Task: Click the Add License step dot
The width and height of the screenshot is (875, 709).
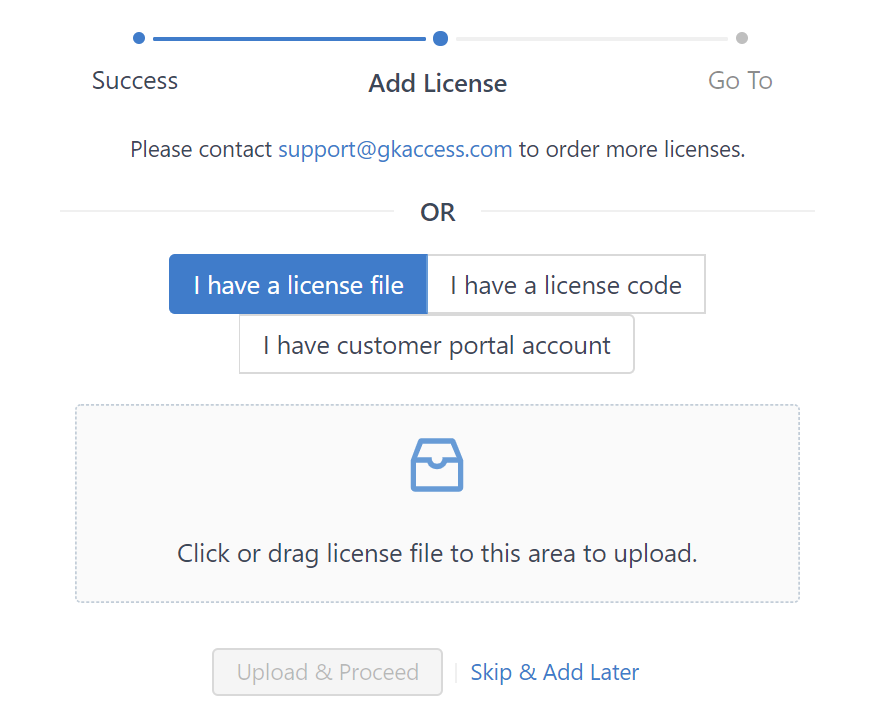Action: click(x=440, y=38)
